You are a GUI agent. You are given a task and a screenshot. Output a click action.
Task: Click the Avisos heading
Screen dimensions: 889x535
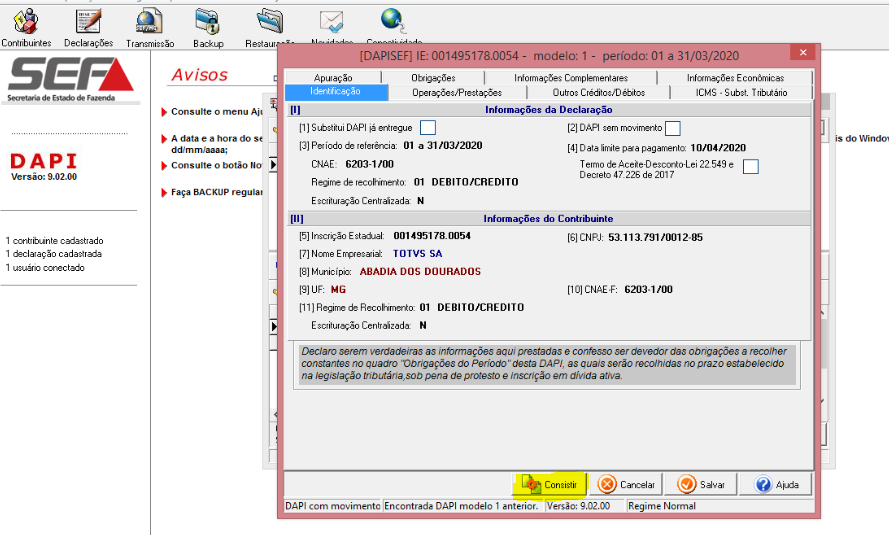[x=200, y=75]
